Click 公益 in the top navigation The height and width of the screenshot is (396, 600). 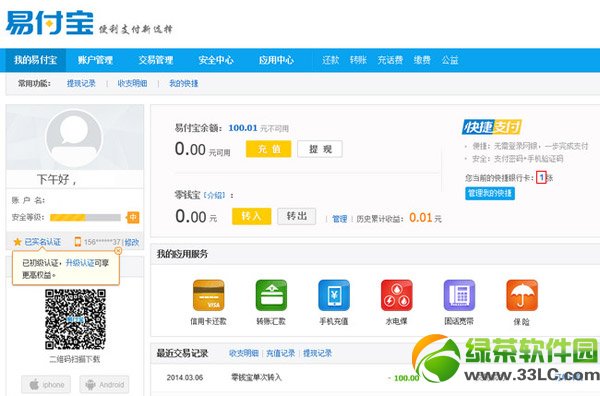[x=450, y=60]
